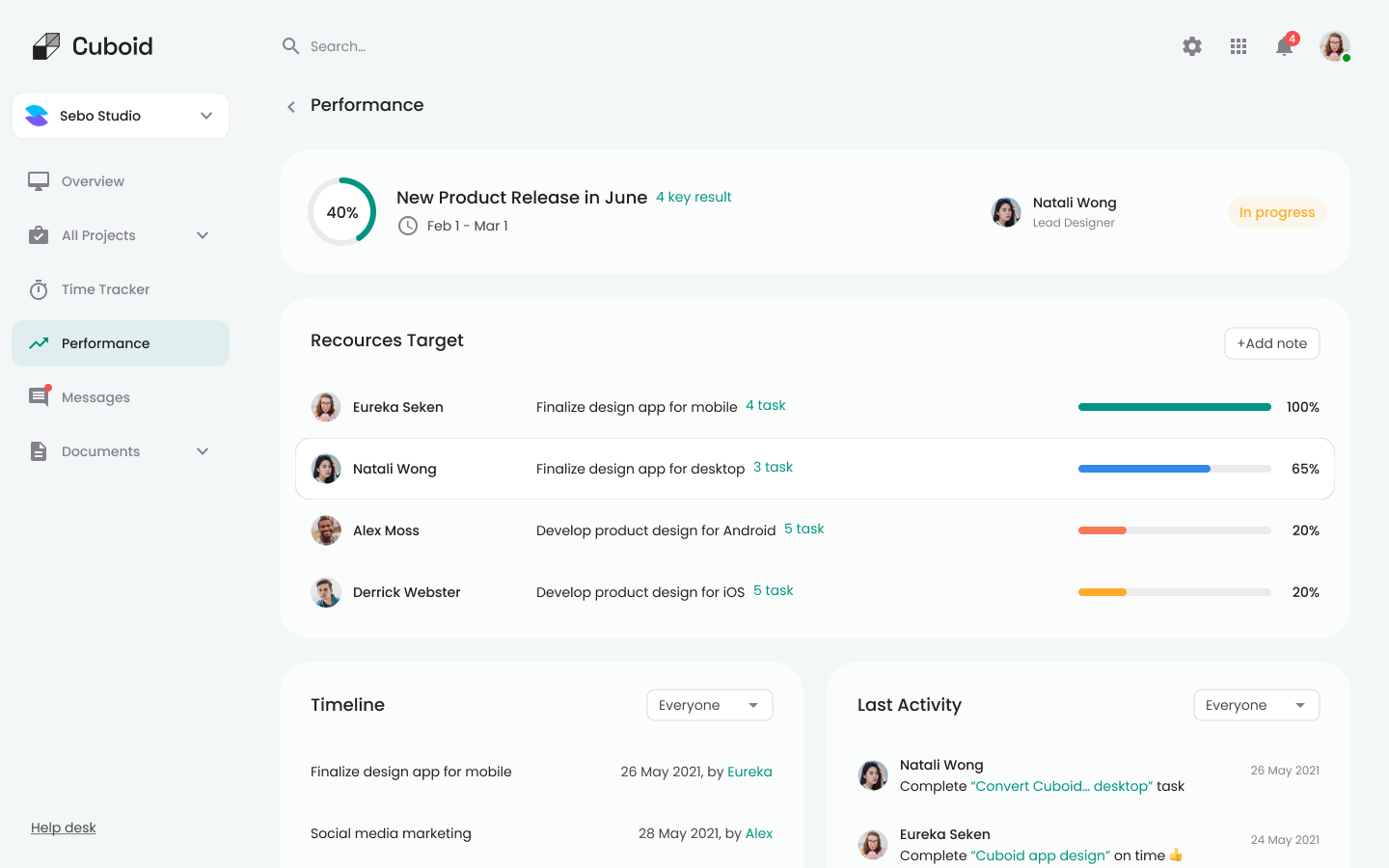Click the search magnifier icon
This screenshot has height=868, width=1389.
(290, 46)
